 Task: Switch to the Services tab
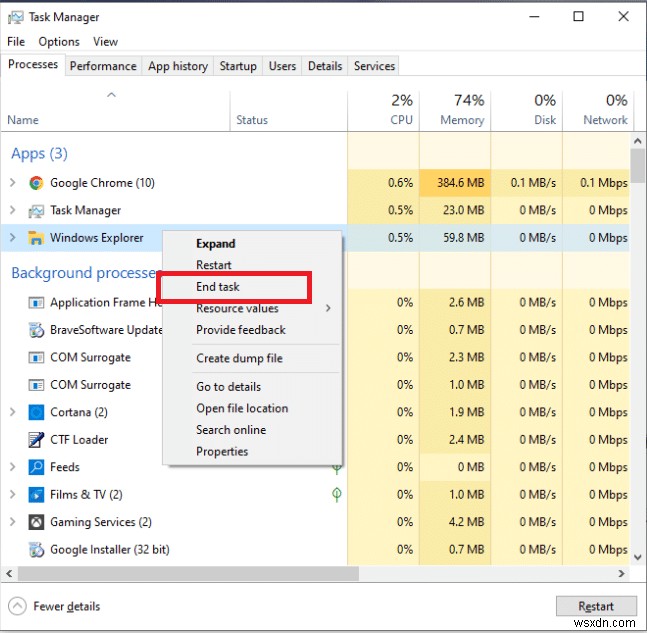[374, 66]
